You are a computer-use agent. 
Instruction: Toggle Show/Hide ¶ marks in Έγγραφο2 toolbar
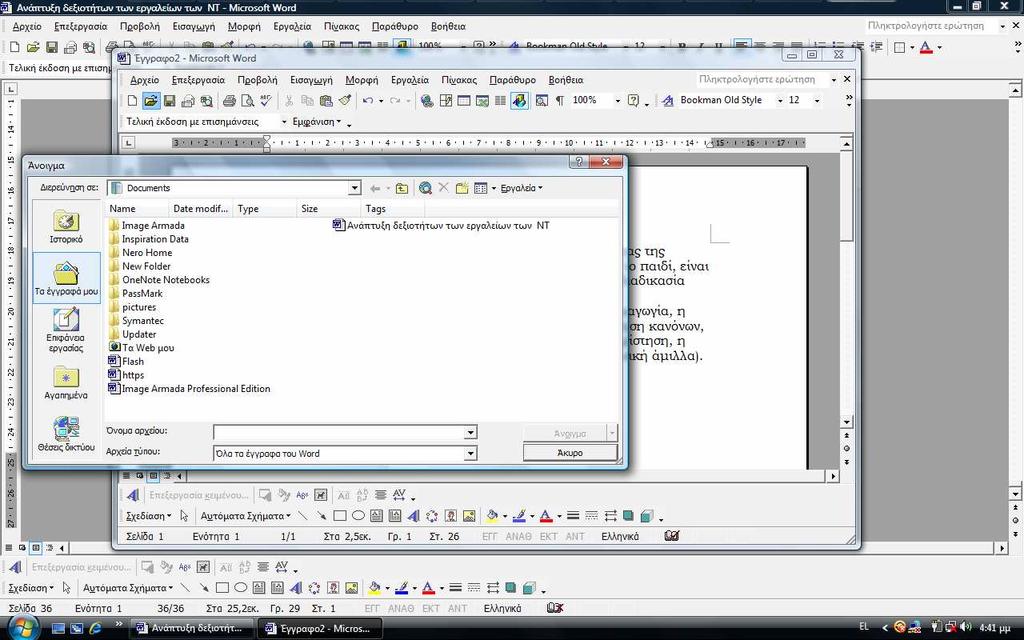click(560, 101)
